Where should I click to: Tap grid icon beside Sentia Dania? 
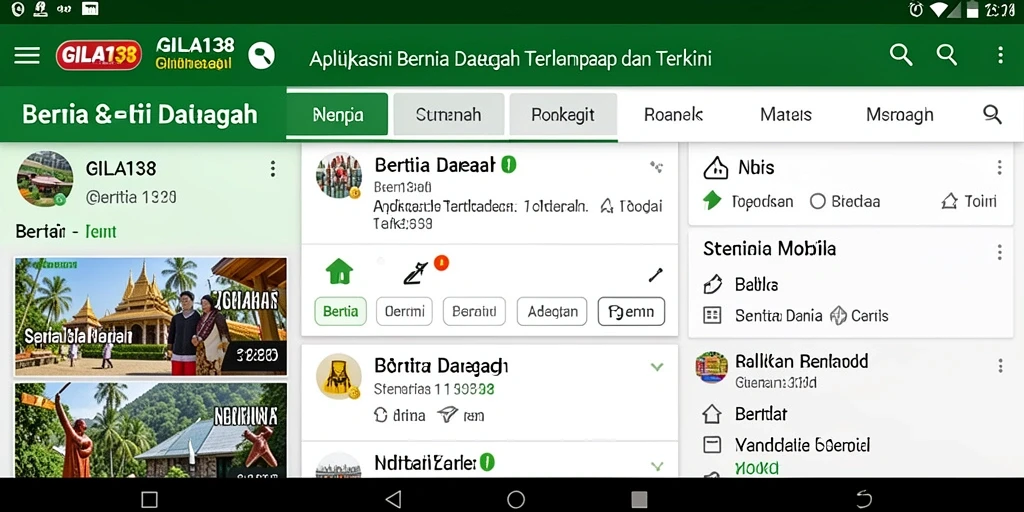(x=712, y=316)
